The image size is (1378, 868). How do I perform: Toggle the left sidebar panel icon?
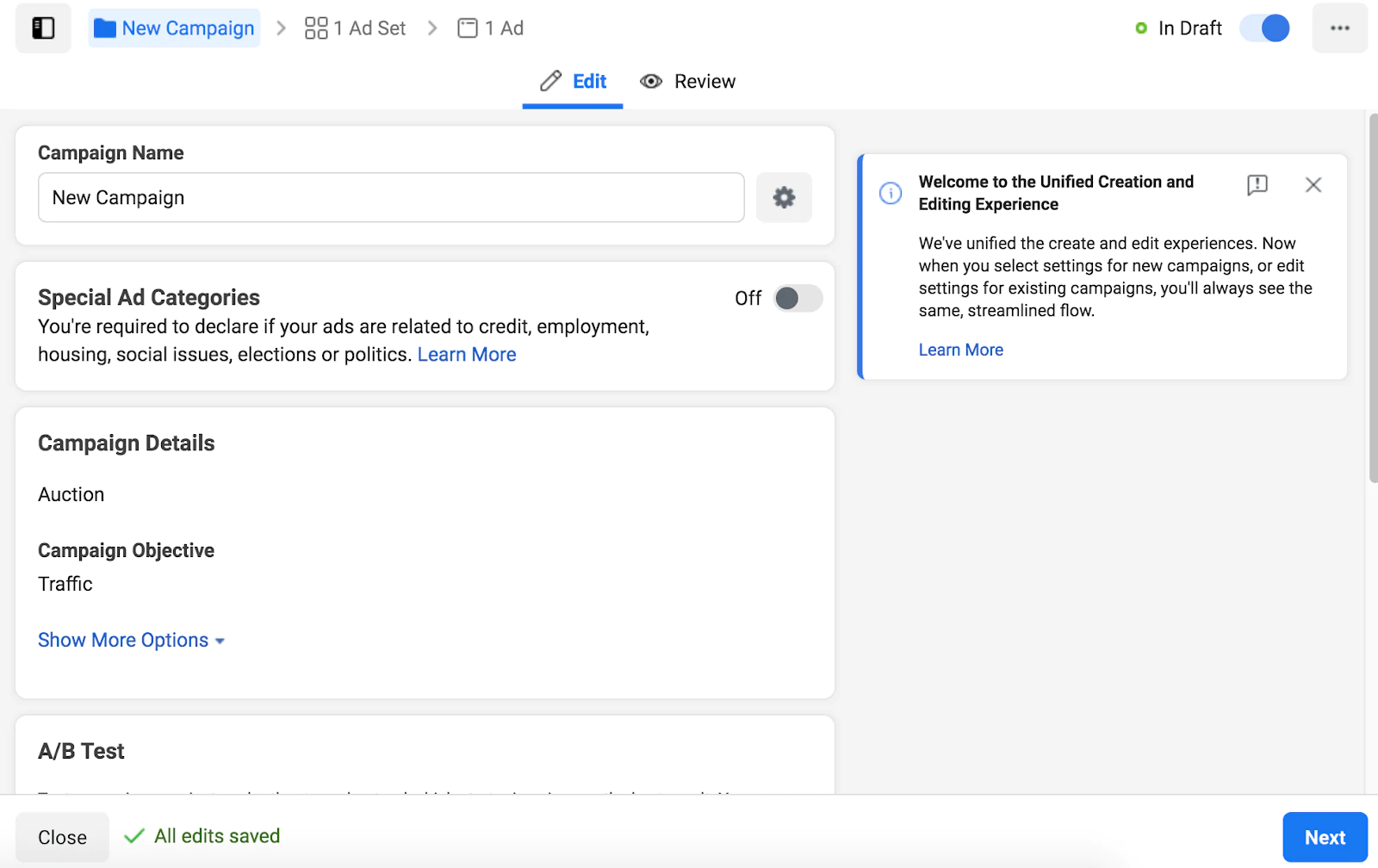[x=43, y=28]
